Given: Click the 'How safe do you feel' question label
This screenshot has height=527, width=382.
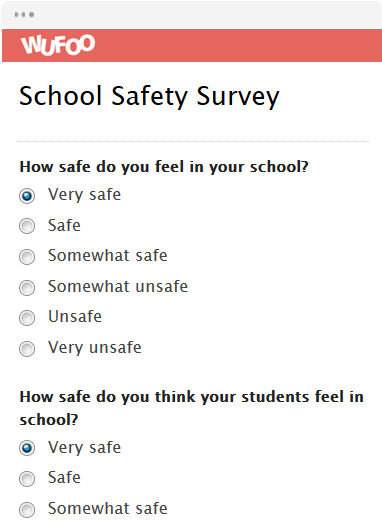Looking at the screenshot, I should click(x=164, y=167).
